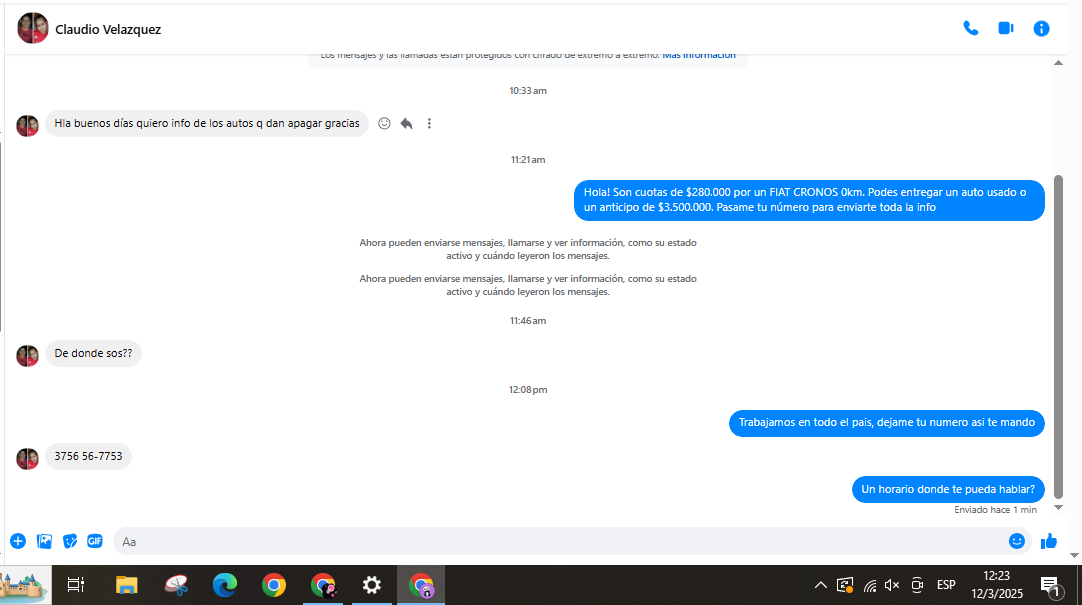Start a video call from the header
1082x605 pixels.
coord(1005,28)
